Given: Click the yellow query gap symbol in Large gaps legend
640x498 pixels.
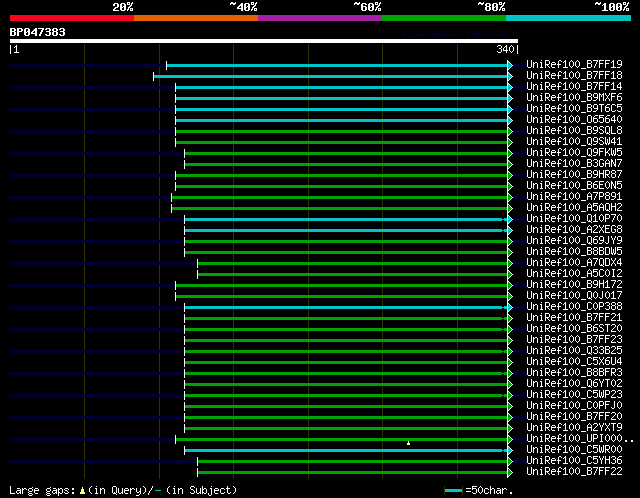Looking at the screenshot, I should pyautogui.click(x=82, y=490).
